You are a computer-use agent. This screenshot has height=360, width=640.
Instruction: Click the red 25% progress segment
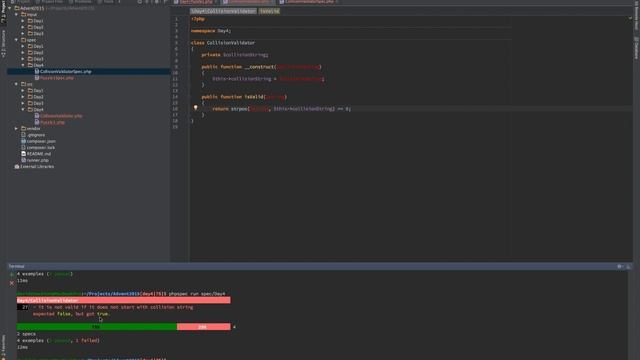(x=203, y=327)
